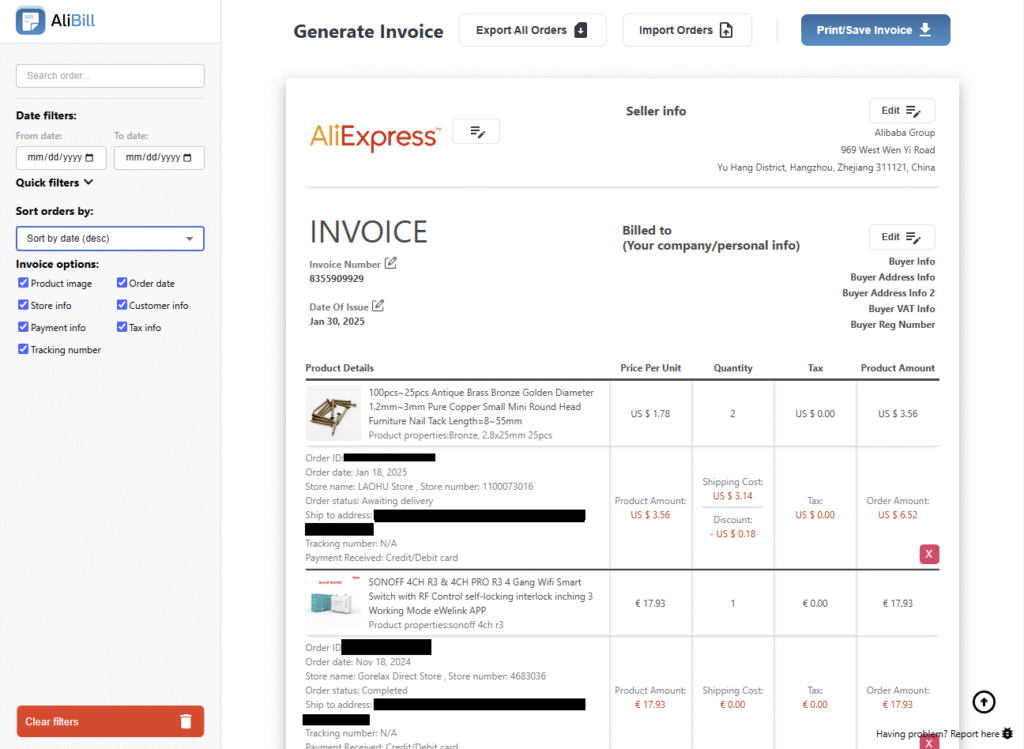Screen dimensions: 1024x749
Task: Click the Clear filters button
Action: coord(110,722)
